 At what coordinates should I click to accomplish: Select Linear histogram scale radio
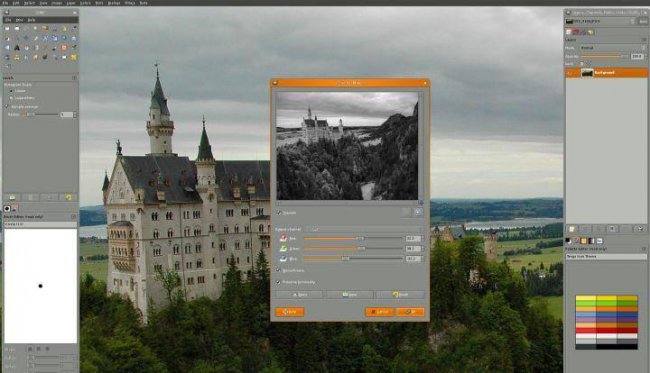coord(11,91)
